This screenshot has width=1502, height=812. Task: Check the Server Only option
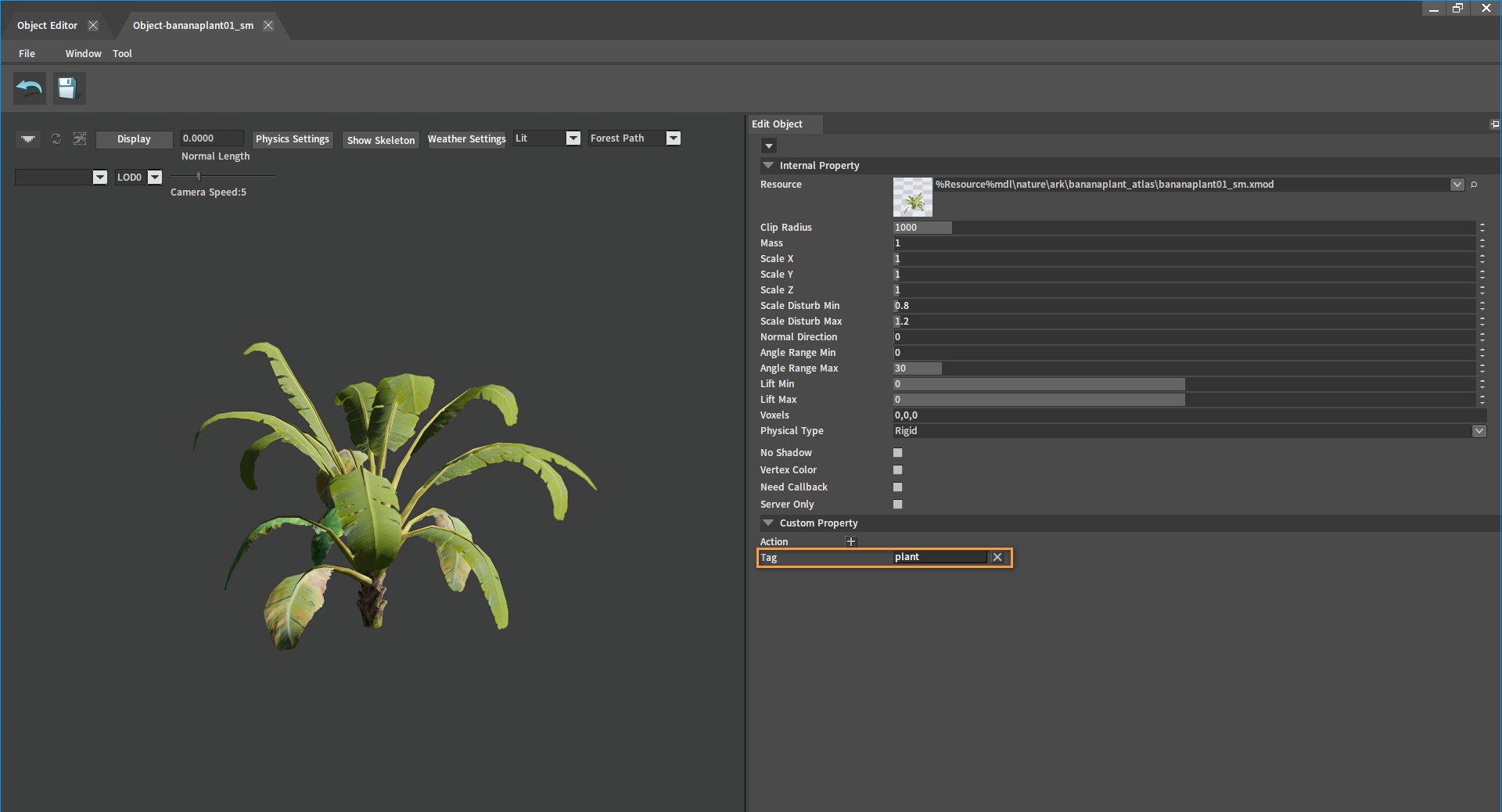coord(898,505)
